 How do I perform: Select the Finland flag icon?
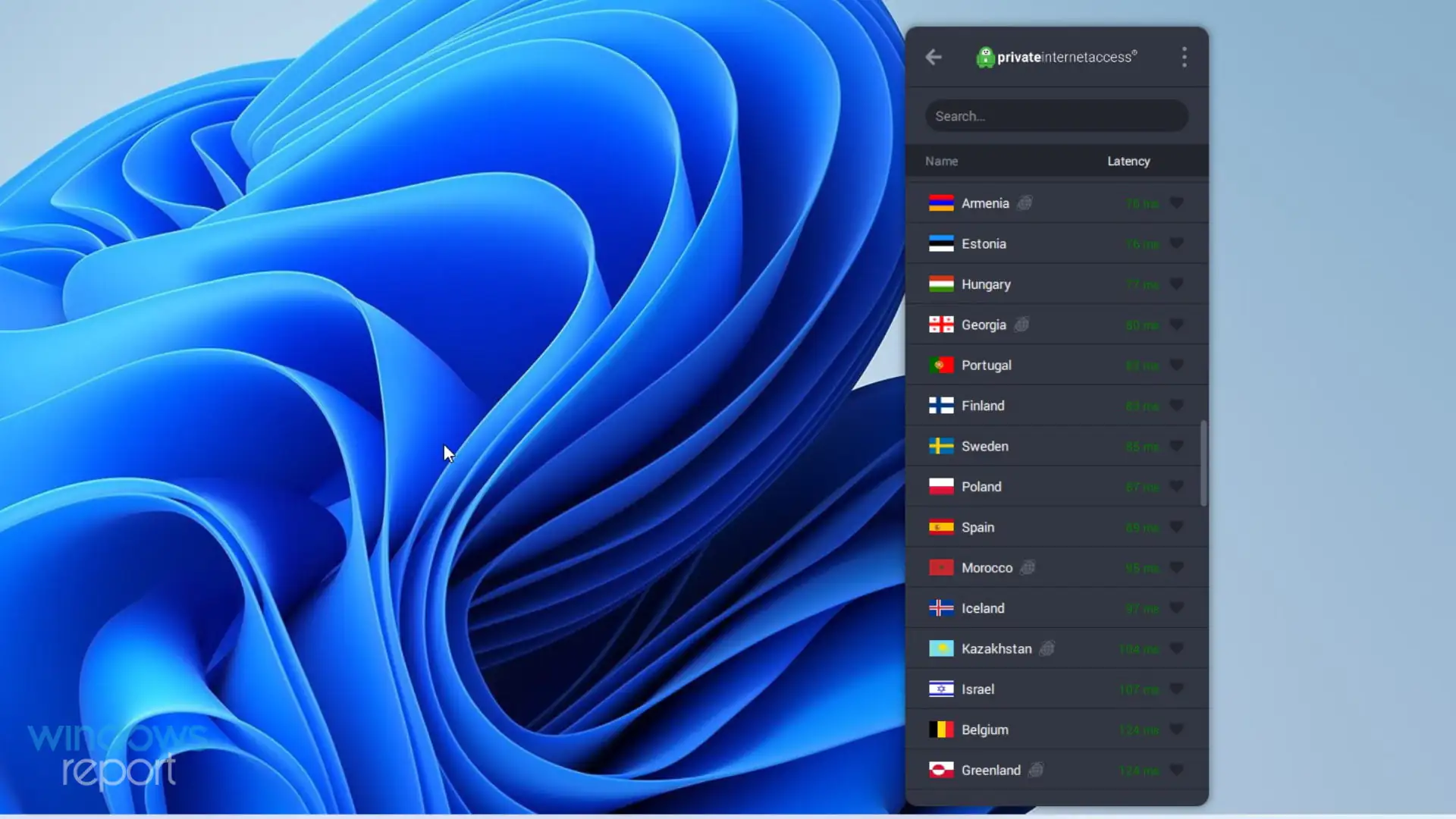[941, 406]
